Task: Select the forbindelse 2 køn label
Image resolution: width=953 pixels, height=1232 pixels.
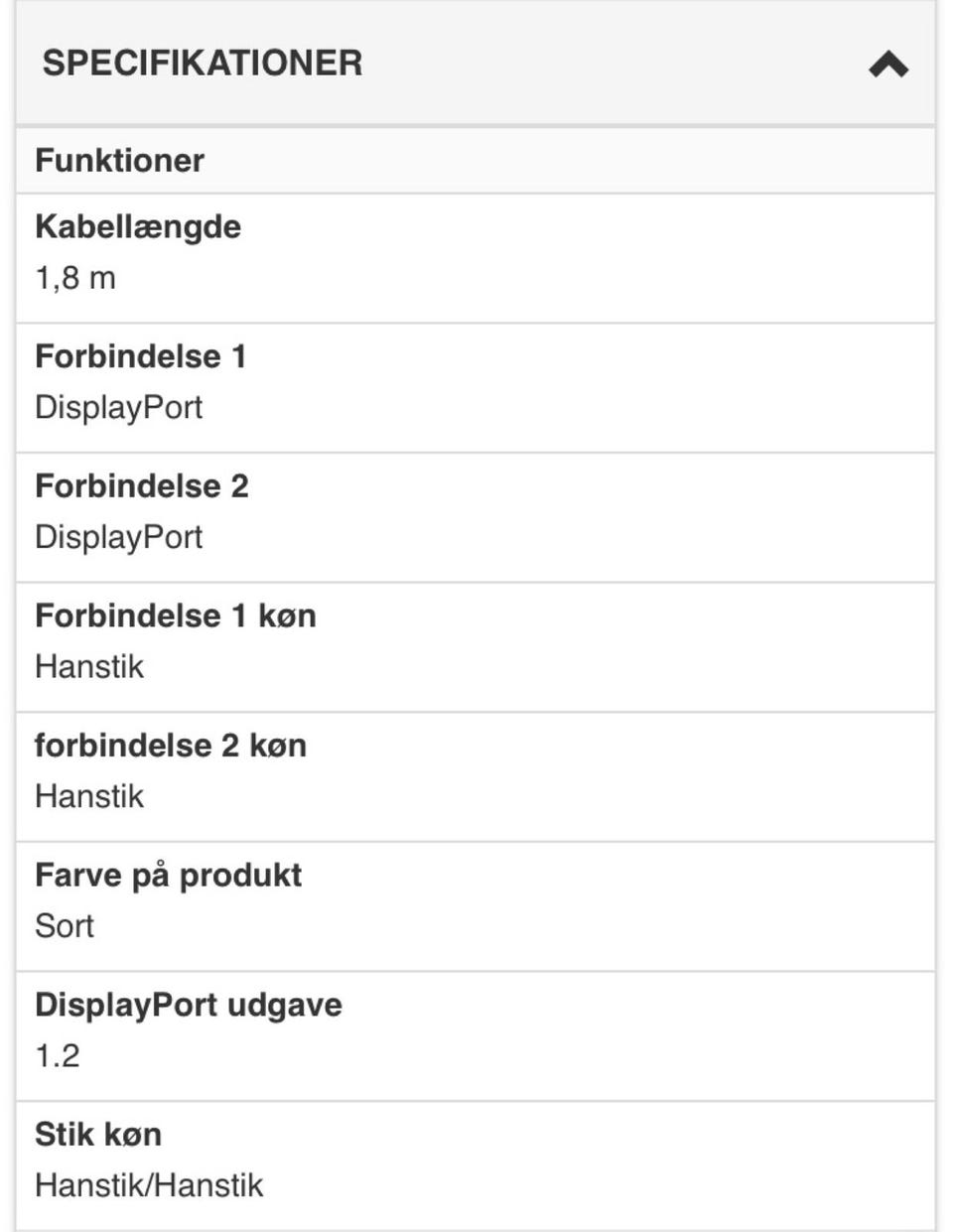Action: [171, 746]
